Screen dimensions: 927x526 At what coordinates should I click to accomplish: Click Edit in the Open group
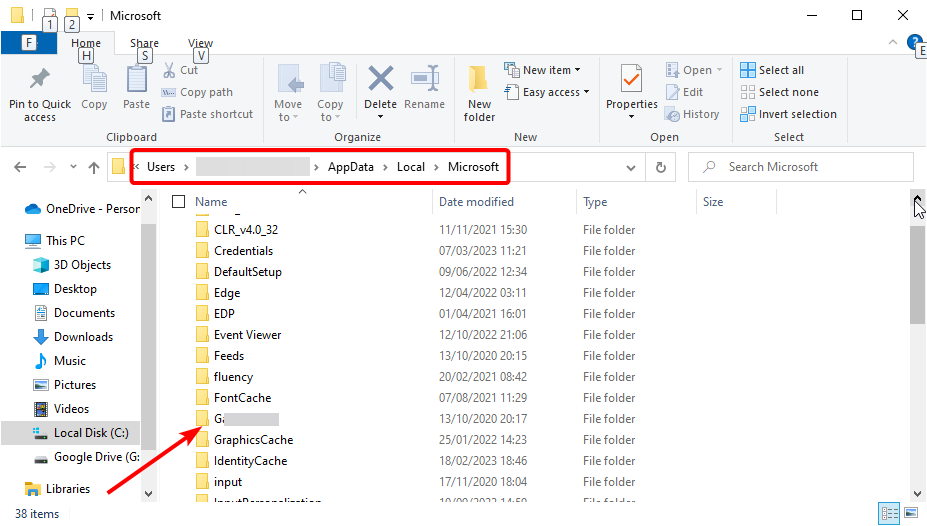pyautogui.click(x=685, y=92)
